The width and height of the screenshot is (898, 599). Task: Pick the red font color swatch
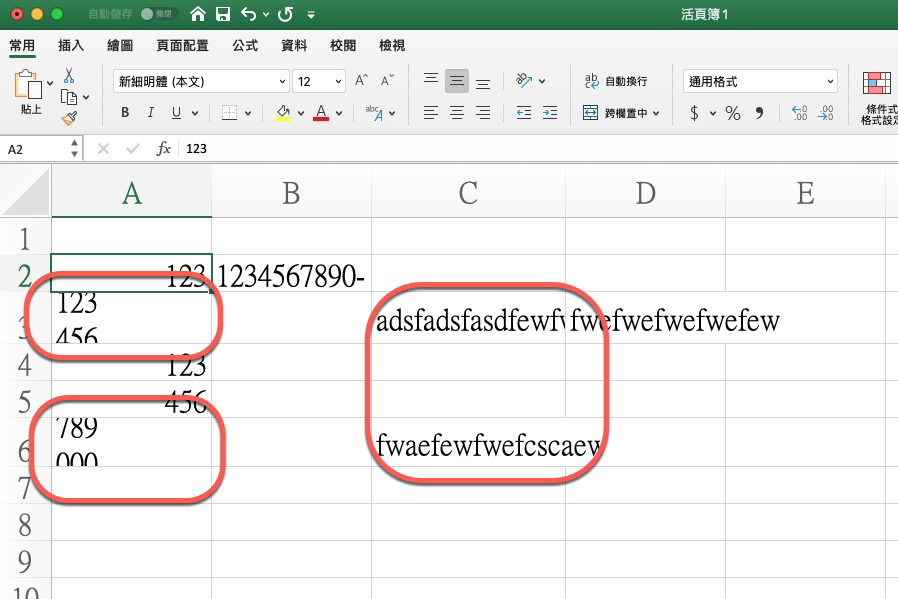pos(320,112)
